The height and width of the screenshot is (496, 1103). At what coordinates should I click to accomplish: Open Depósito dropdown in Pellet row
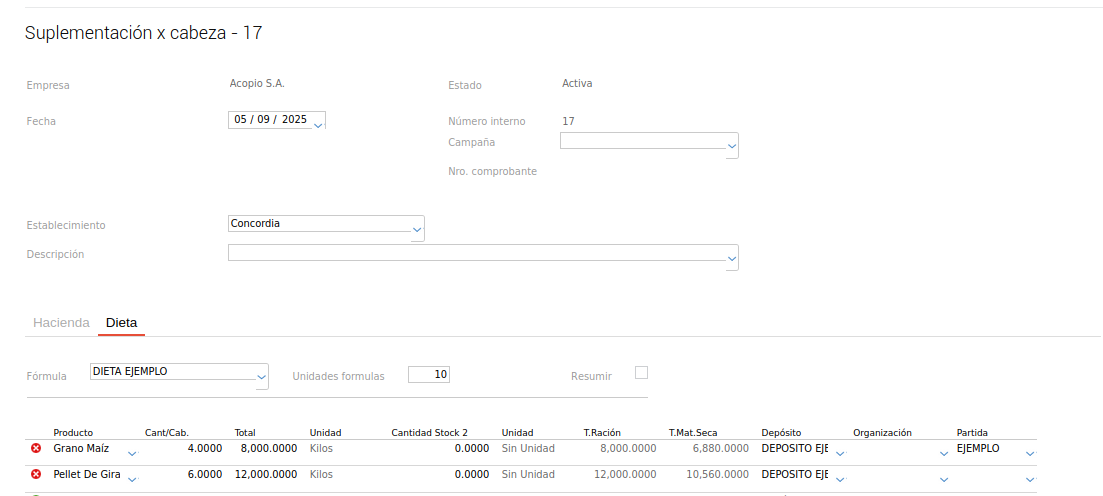pyautogui.click(x=840, y=479)
